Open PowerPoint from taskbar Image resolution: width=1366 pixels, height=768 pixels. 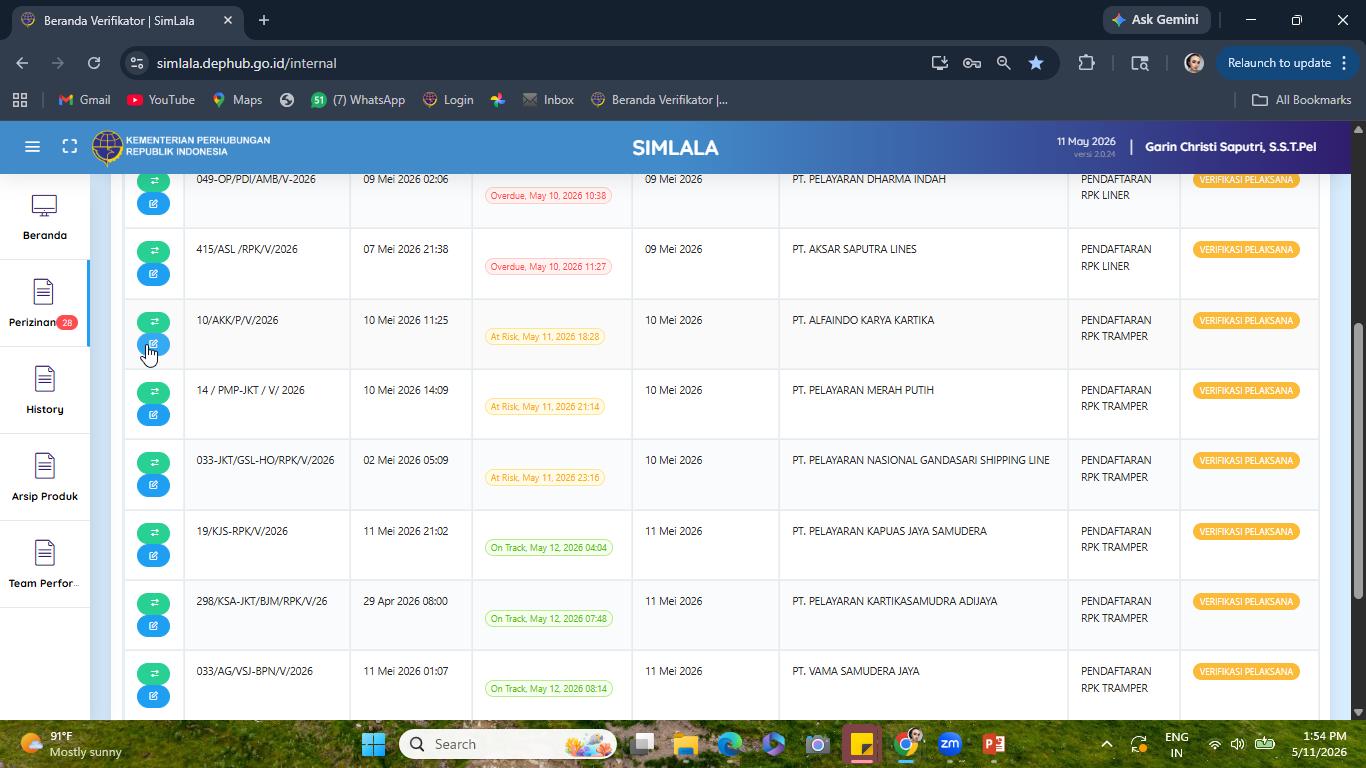tap(994, 744)
